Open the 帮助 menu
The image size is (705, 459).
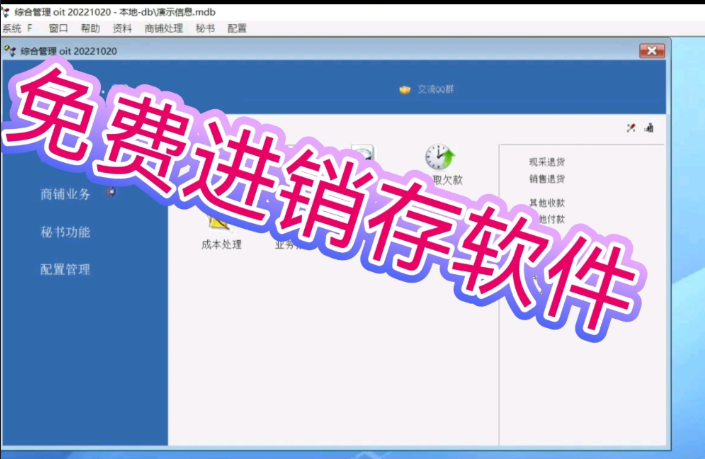[90, 29]
